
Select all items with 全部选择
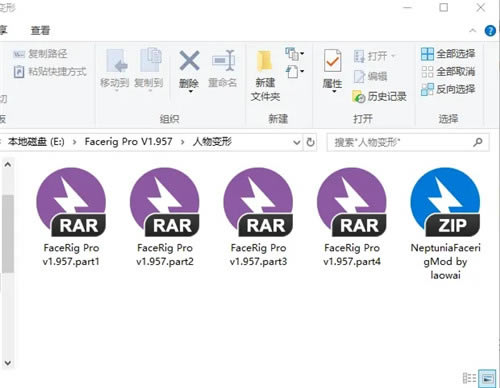448,54
